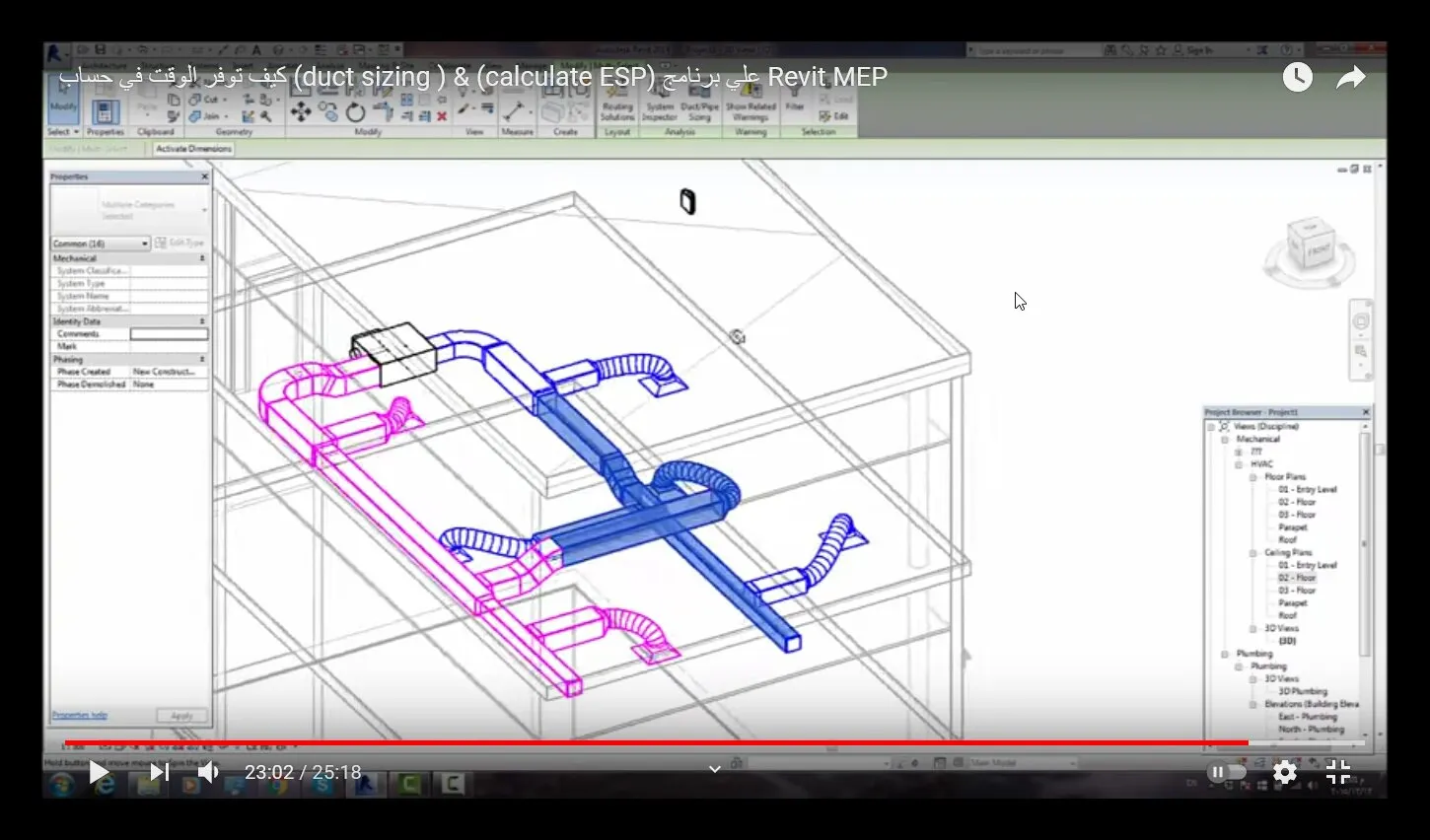Click the Comments input field

tap(169, 334)
